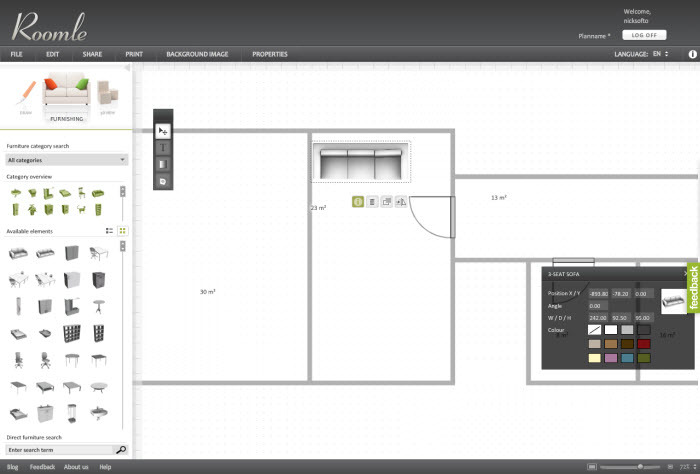Select the pale yellow colour swatch

tap(594, 358)
